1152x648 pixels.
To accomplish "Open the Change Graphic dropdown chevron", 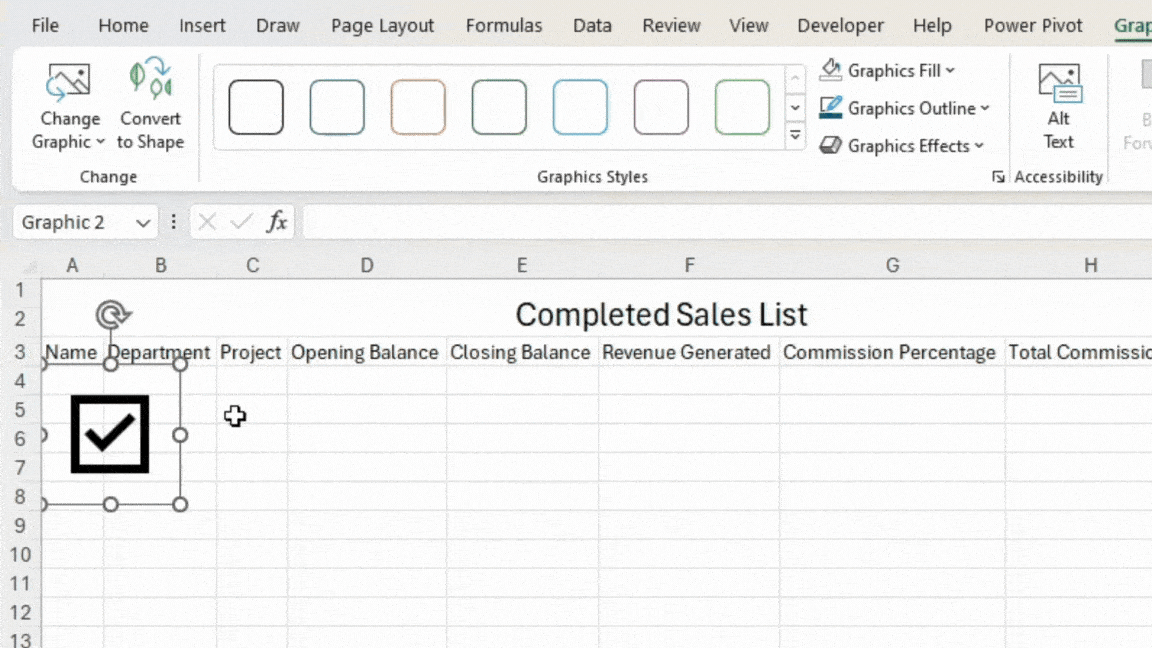I will click(x=101, y=142).
